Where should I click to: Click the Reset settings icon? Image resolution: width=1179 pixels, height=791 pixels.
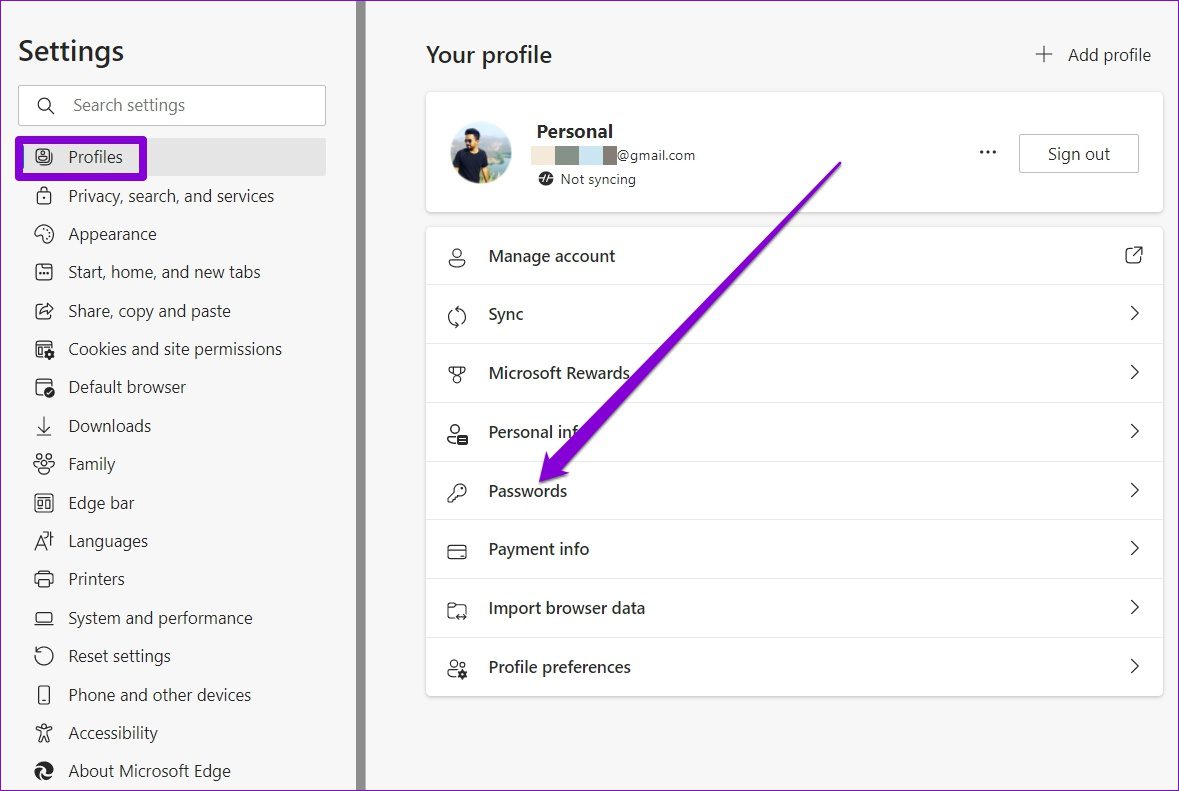pyautogui.click(x=44, y=656)
